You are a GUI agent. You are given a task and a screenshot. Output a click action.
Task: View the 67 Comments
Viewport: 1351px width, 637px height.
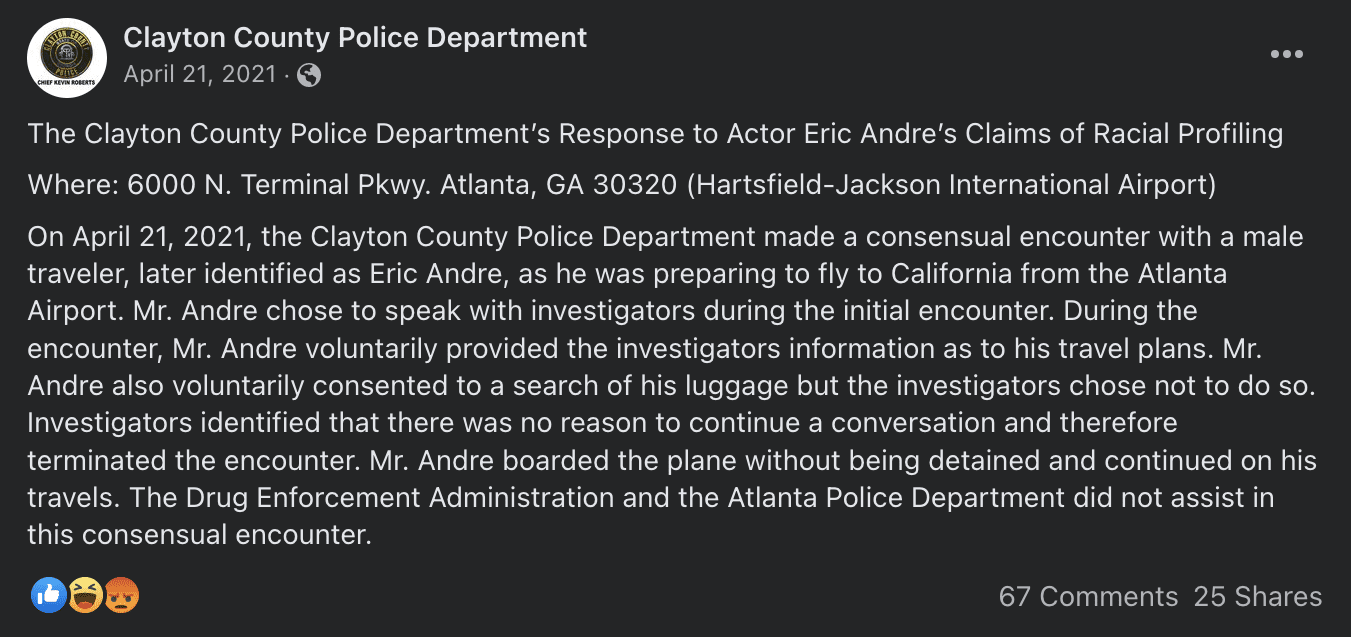coord(1088,597)
